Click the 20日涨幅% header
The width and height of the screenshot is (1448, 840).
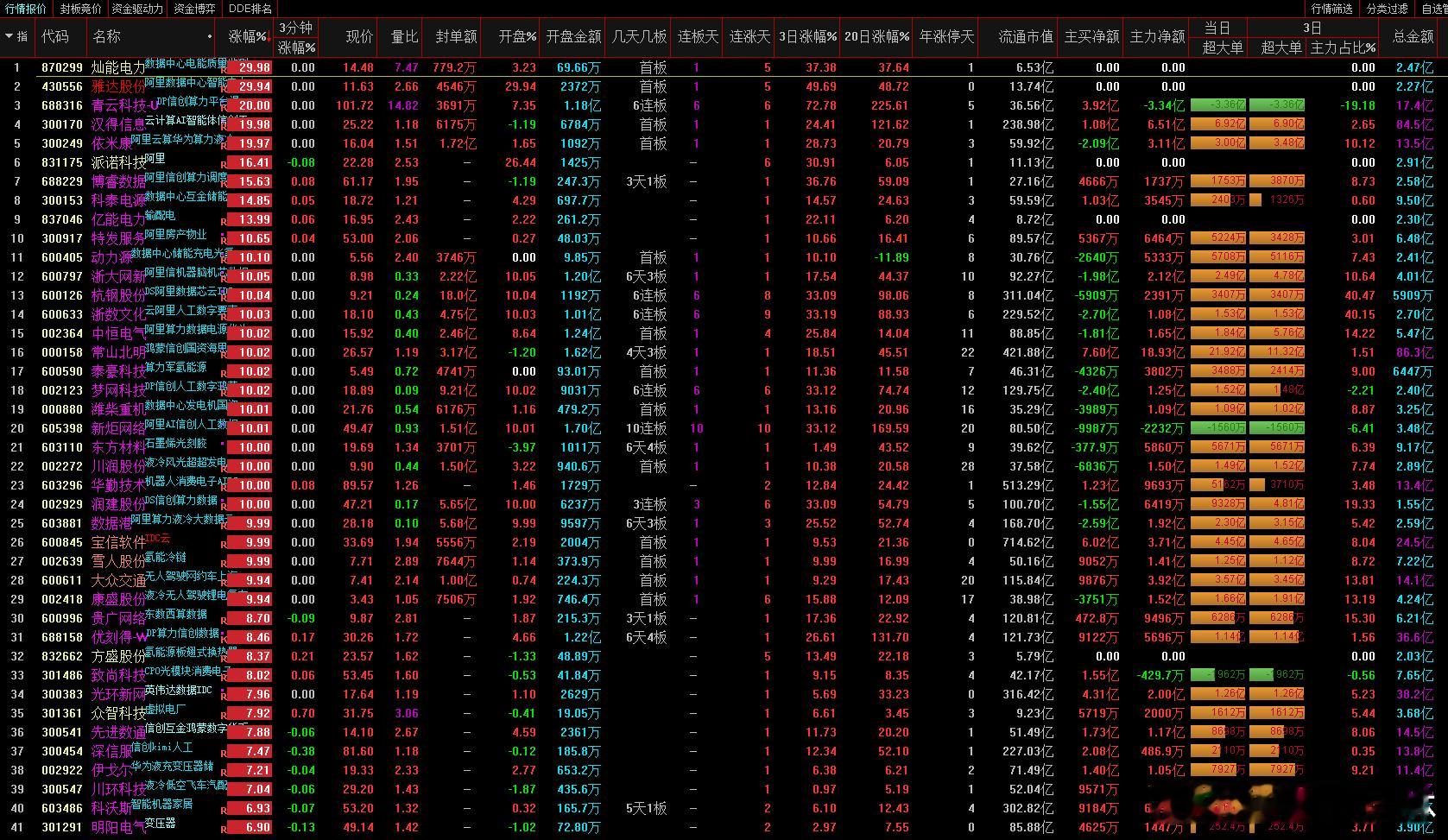[x=876, y=36]
